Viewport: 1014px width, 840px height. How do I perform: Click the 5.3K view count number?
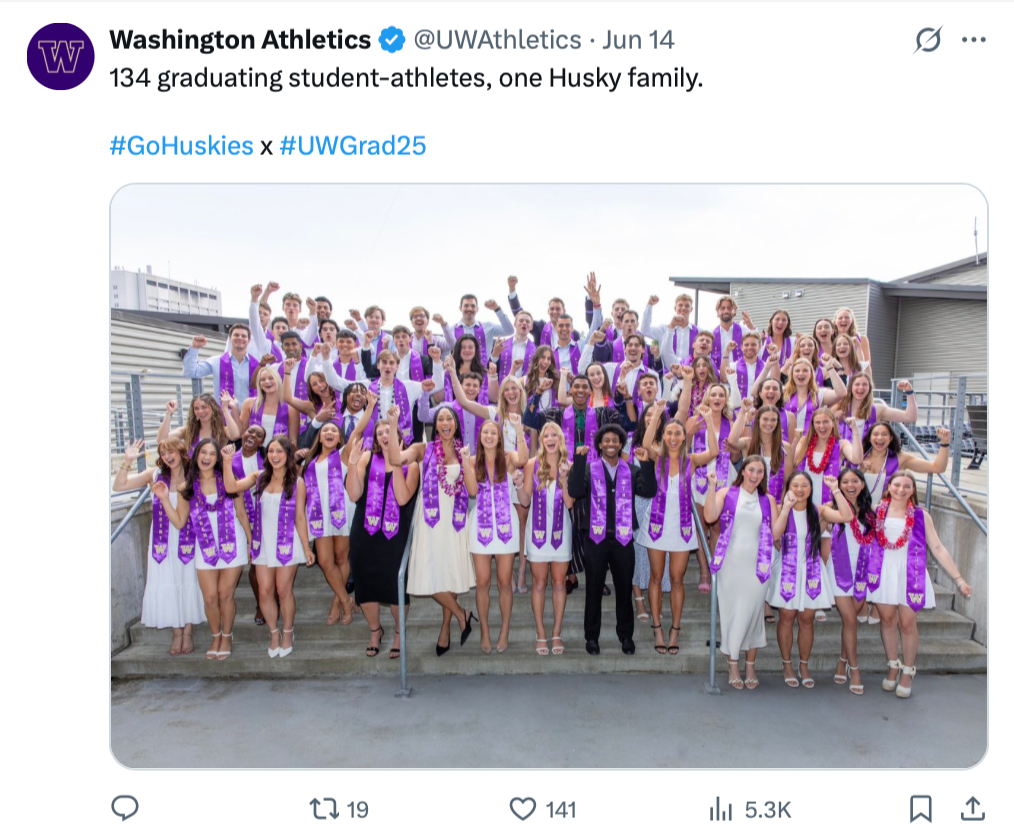768,810
